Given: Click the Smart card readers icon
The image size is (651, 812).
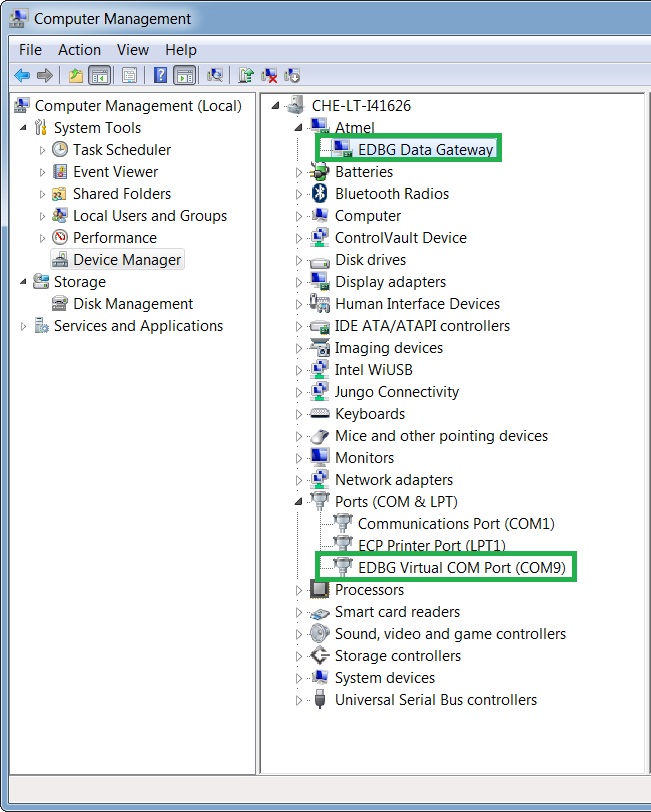Looking at the screenshot, I should coord(320,613).
